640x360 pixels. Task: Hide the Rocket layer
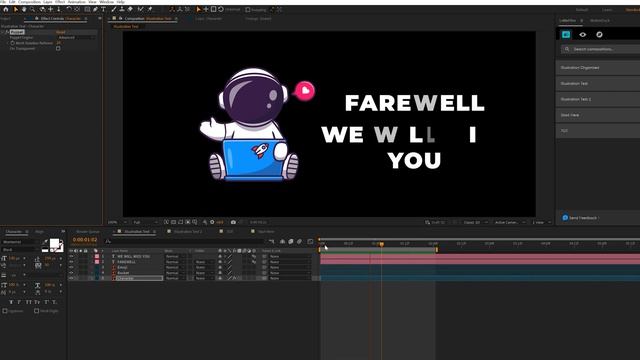coord(71,273)
